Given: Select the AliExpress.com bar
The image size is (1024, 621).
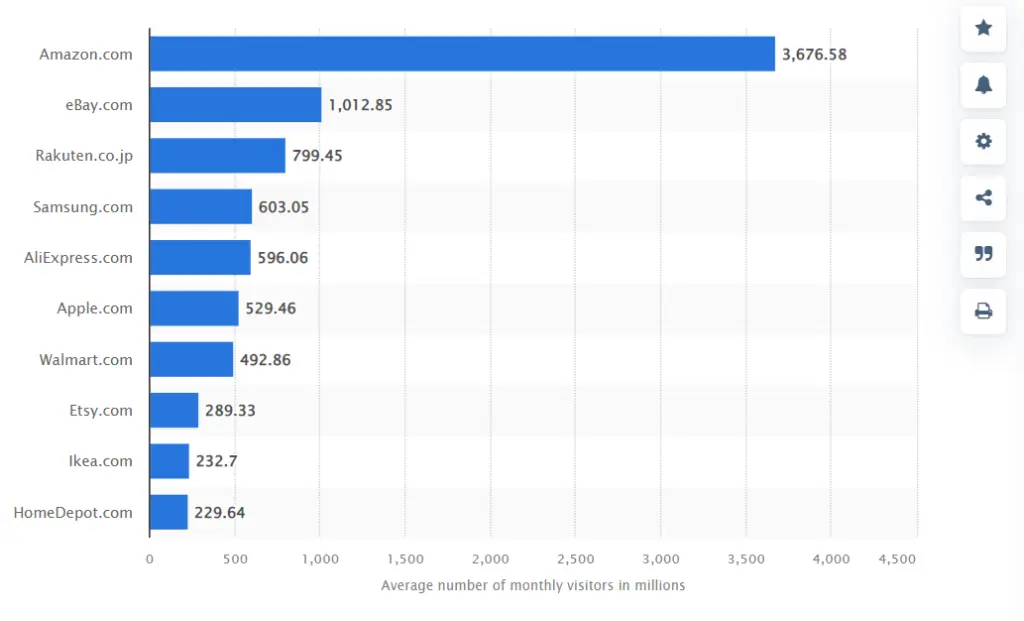Looking at the screenshot, I should click(x=200, y=258).
